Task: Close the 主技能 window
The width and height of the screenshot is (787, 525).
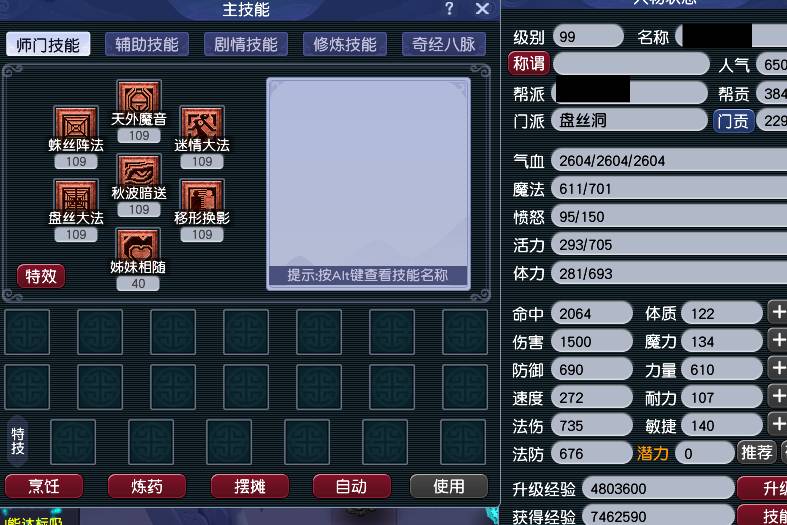Action: pos(482,9)
